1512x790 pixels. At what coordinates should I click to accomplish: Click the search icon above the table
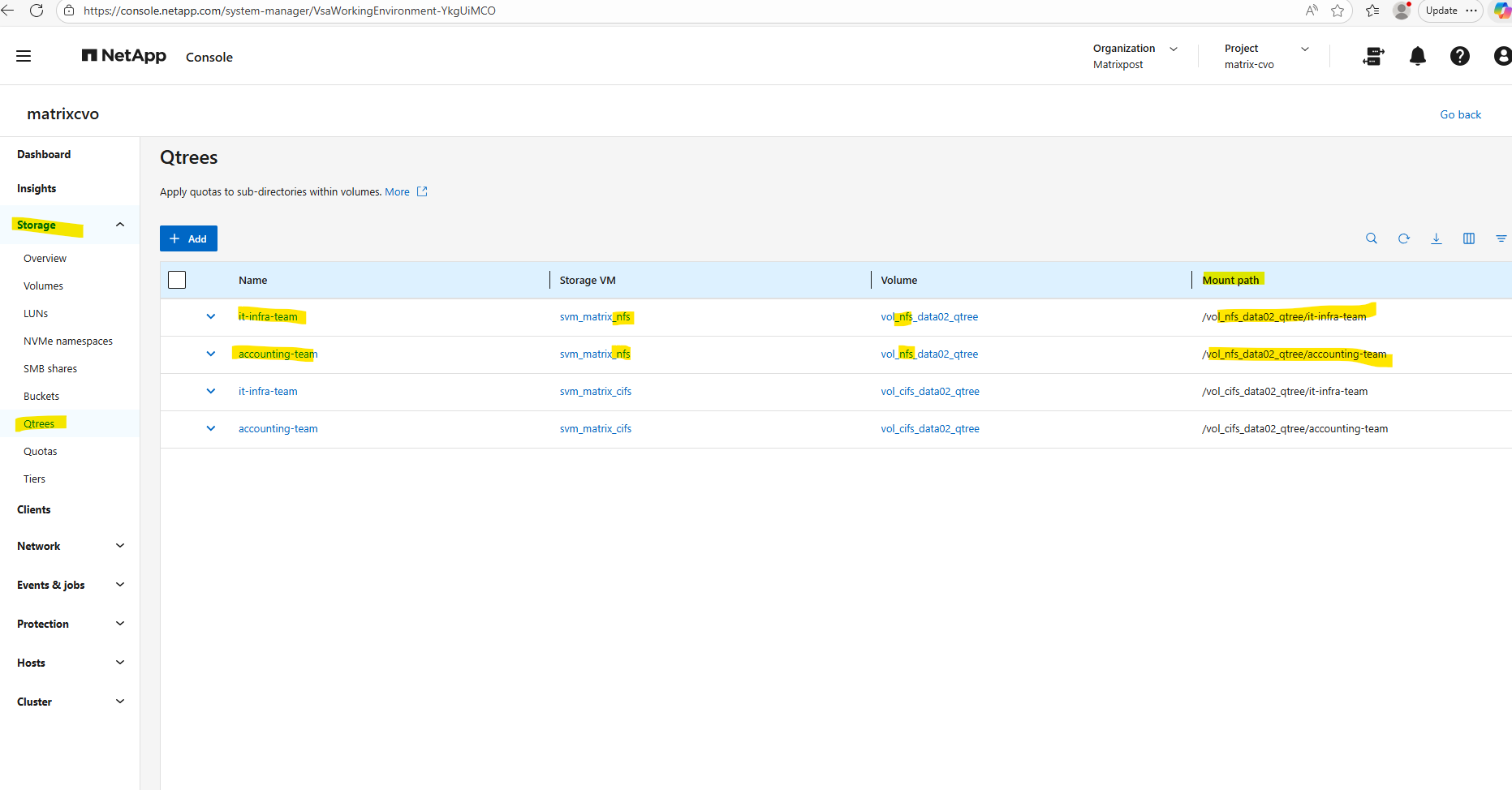(1371, 238)
